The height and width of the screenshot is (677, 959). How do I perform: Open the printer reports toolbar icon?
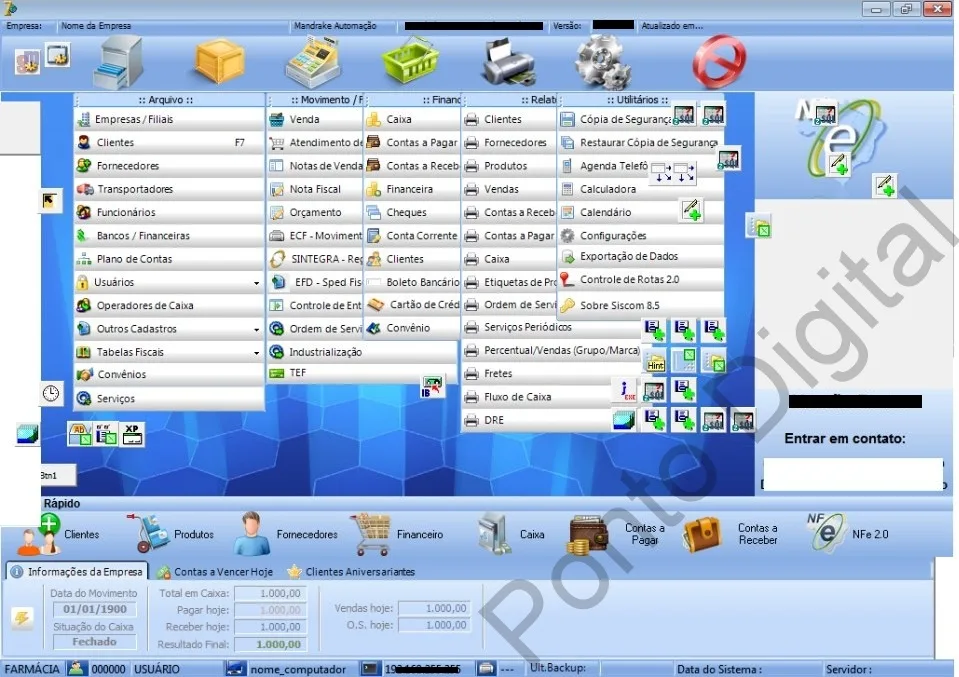509,62
